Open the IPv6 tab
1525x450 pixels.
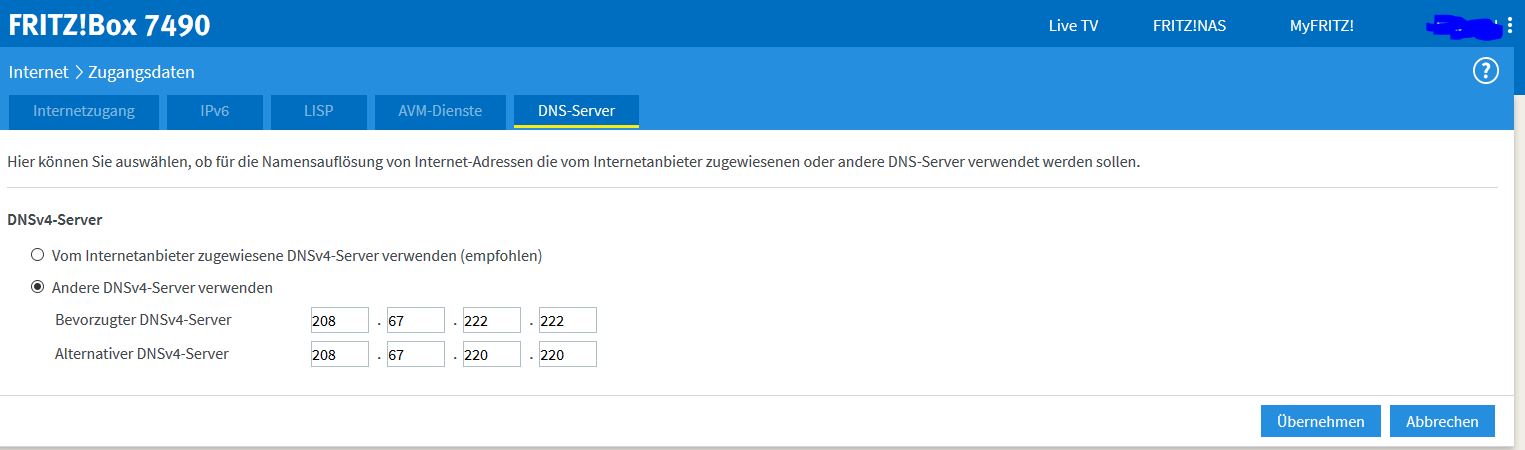(x=214, y=111)
